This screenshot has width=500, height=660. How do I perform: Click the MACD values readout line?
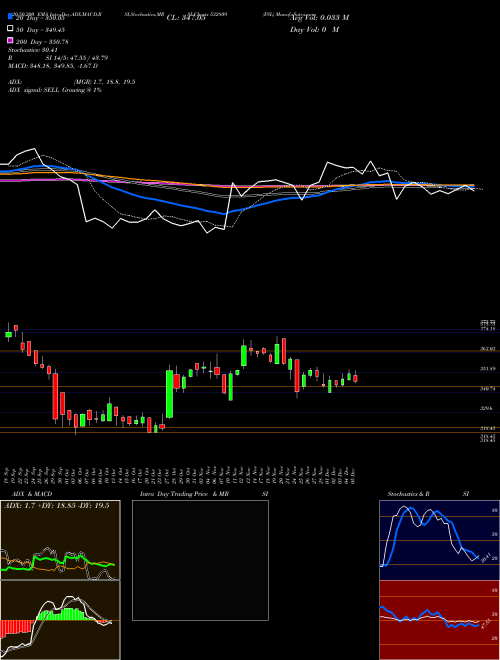coord(53,66)
